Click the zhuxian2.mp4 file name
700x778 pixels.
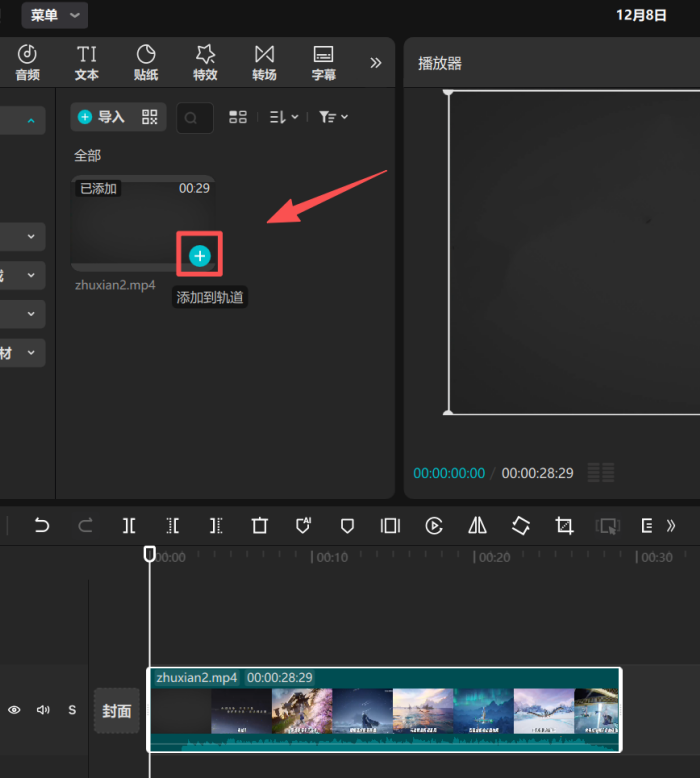tap(115, 285)
